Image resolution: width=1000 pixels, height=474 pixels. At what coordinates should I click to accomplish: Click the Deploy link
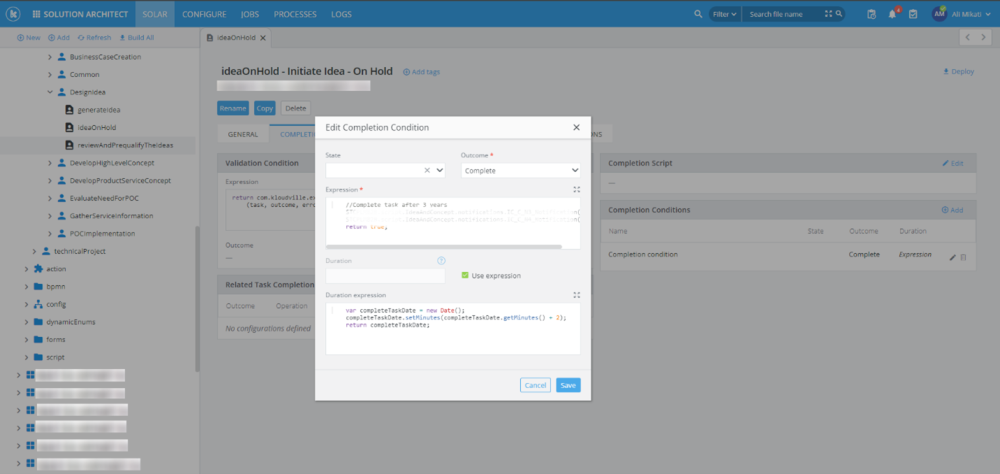coord(959,71)
